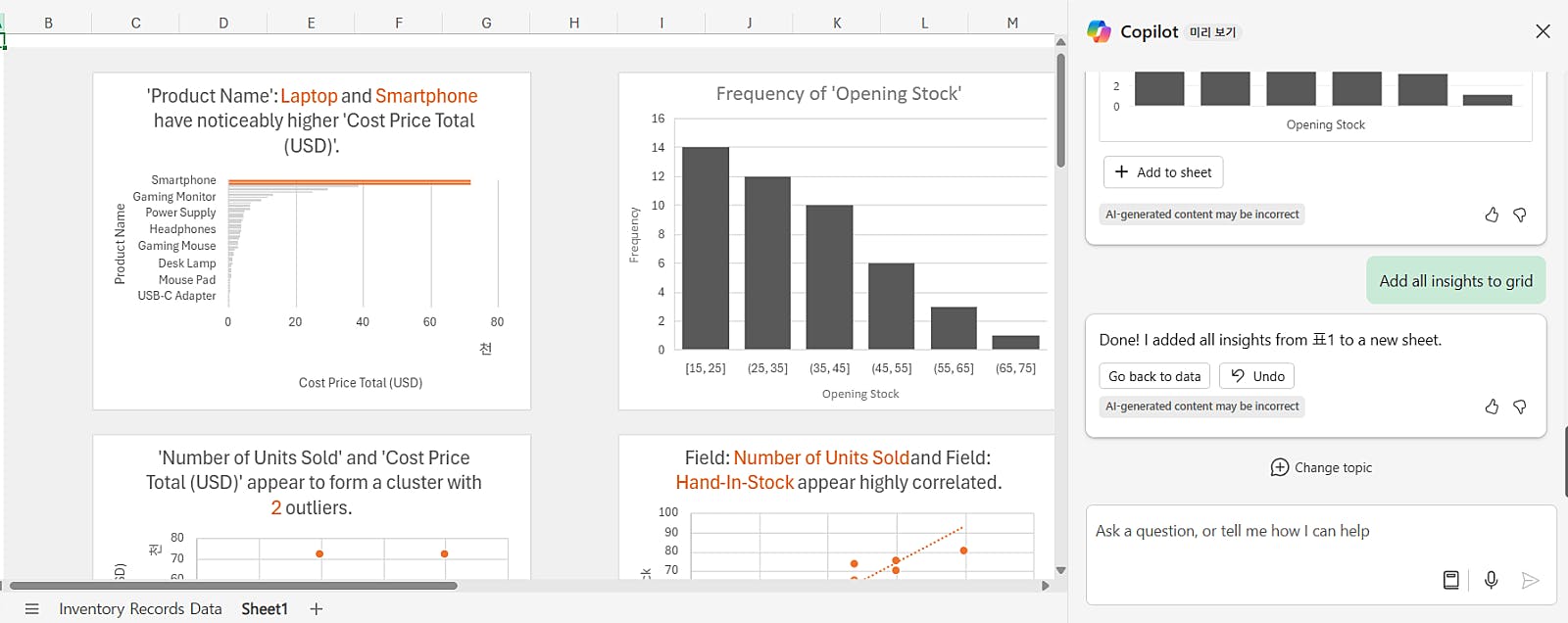Image resolution: width=1568 pixels, height=623 pixels.
Task: Click the thumbs down icon under 'Done!' reply
Action: [1520, 407]
